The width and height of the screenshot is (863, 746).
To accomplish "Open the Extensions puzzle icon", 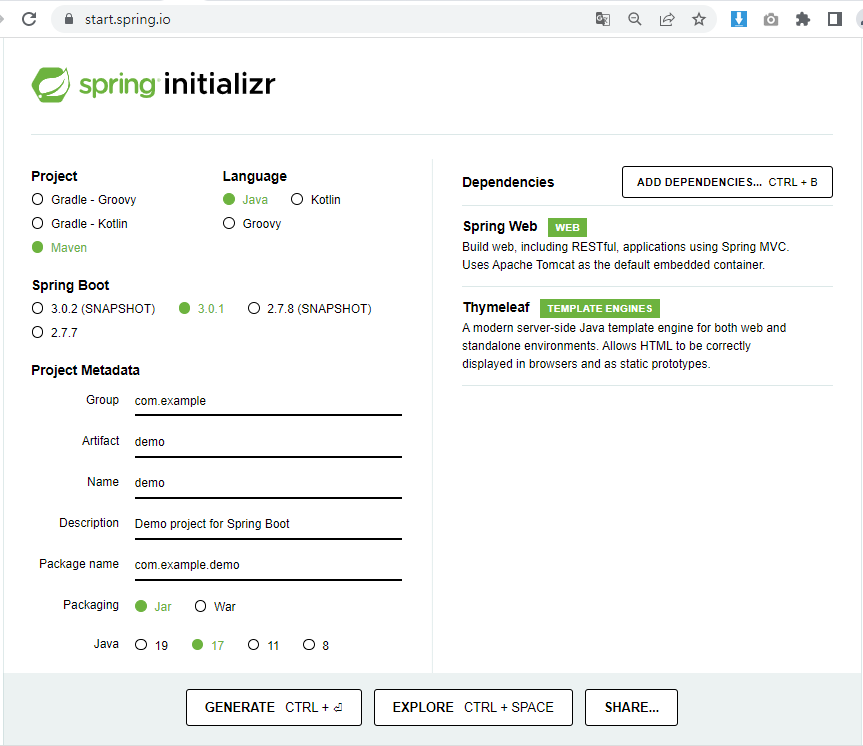I will (803, 19).
